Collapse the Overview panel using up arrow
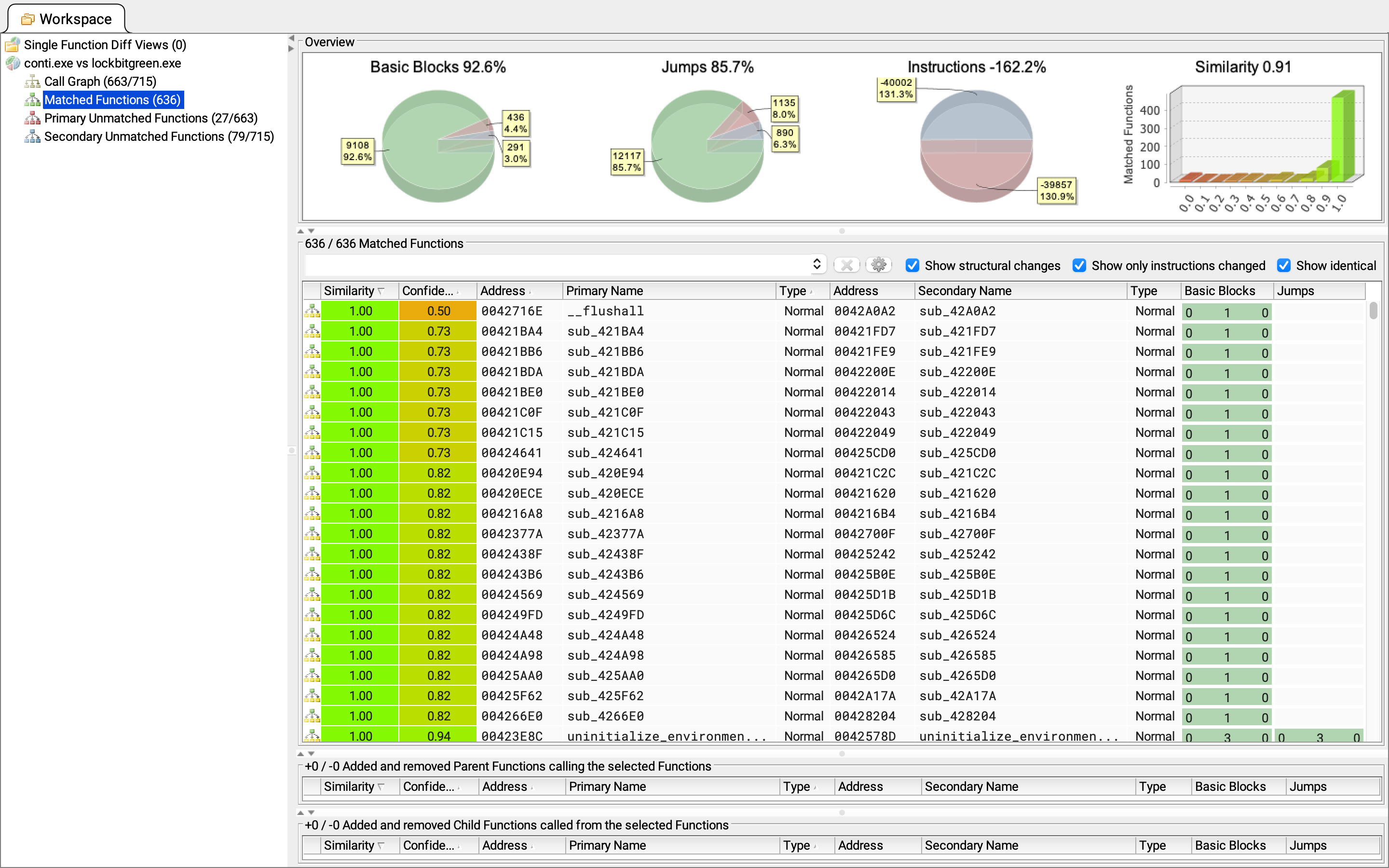1389x868 pixels. click(x=300, y=231)
